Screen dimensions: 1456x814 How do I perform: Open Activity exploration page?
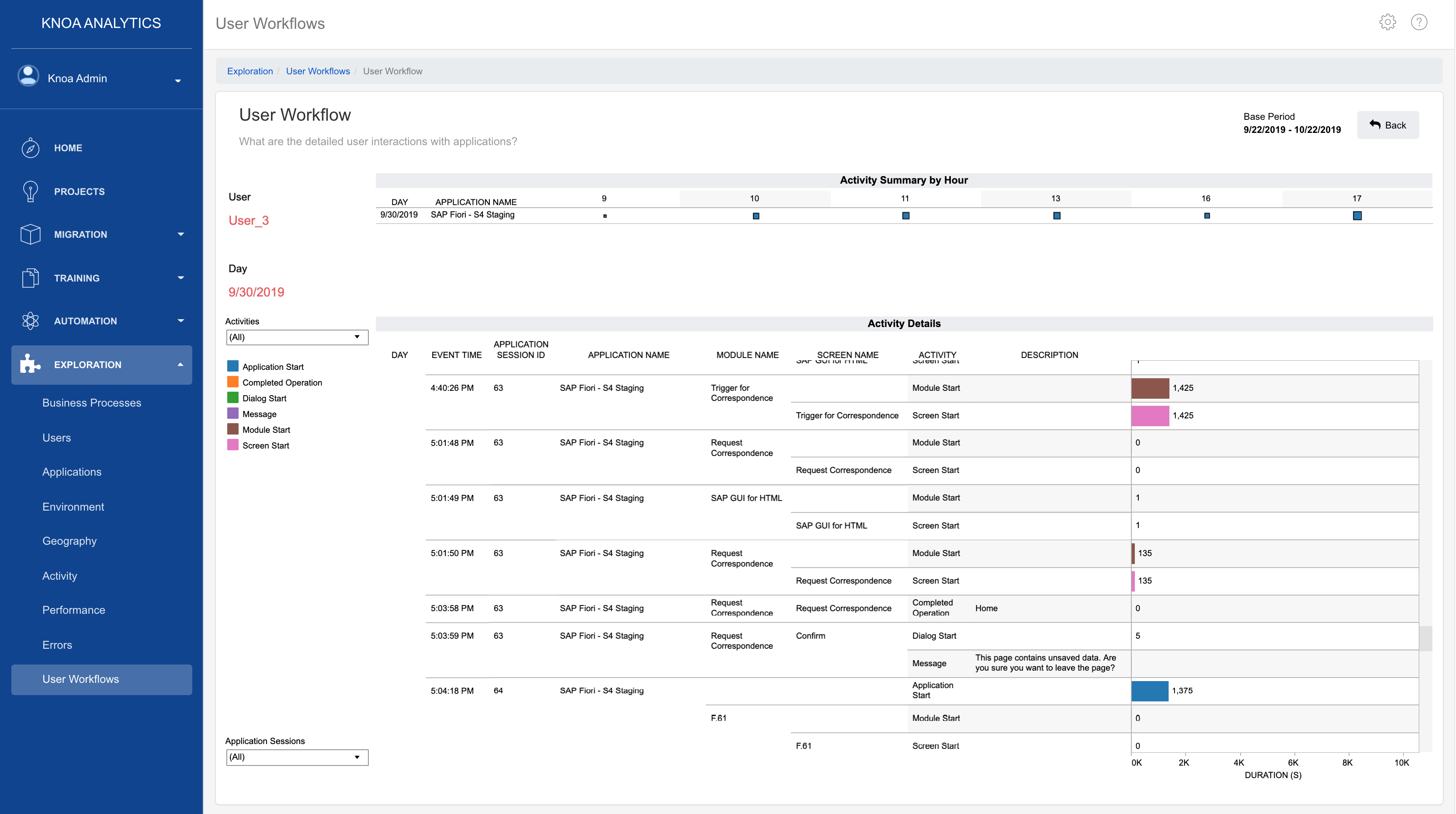pyautogui.click(x=59, y=575)
